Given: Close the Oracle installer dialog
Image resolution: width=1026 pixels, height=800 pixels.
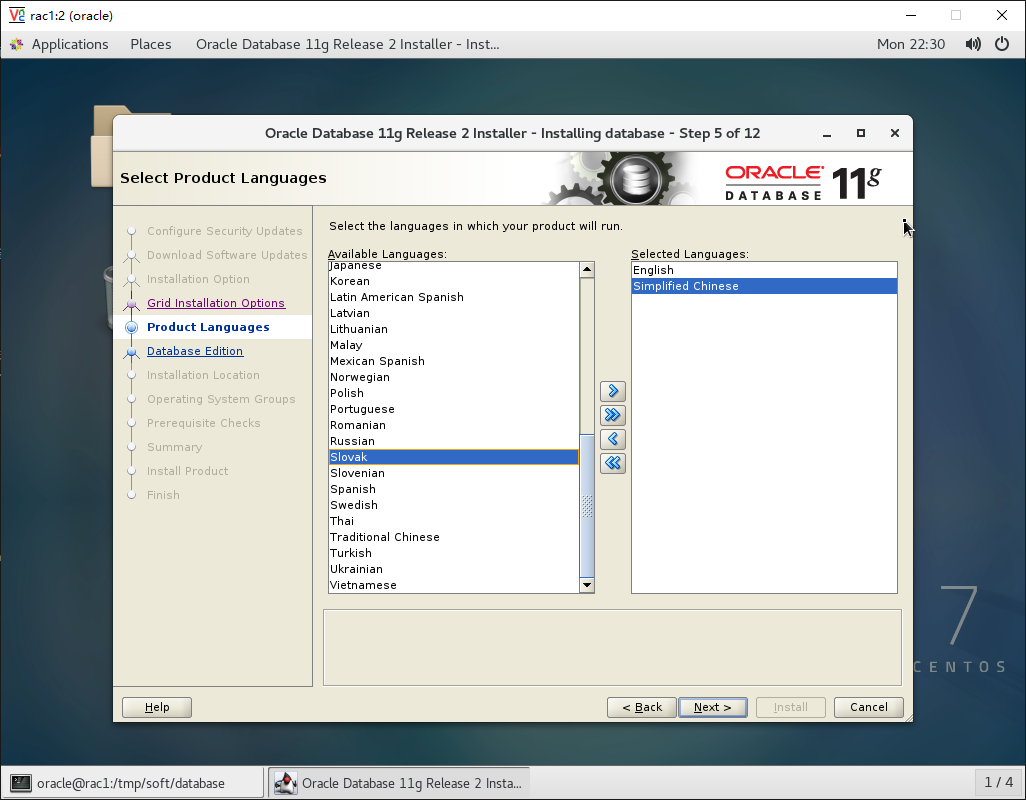Looking at the screenshot, I should (895, 133).
